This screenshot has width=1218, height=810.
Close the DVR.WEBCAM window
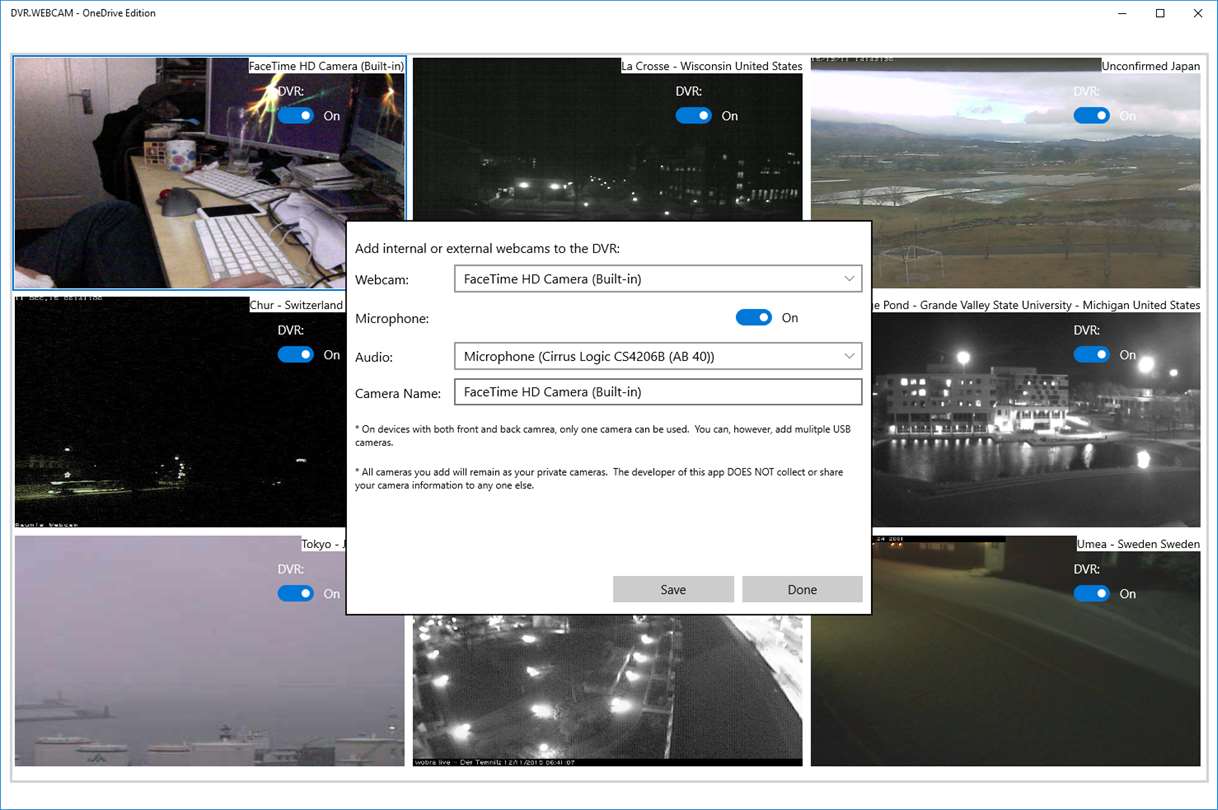[1198, 13]
